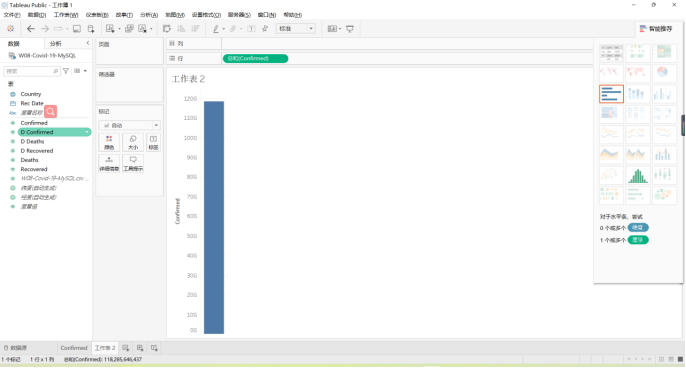Click the W08-Covid-19-MySQL data source
This screenshot has height=368, width=686.
click(x=47, y=56)
